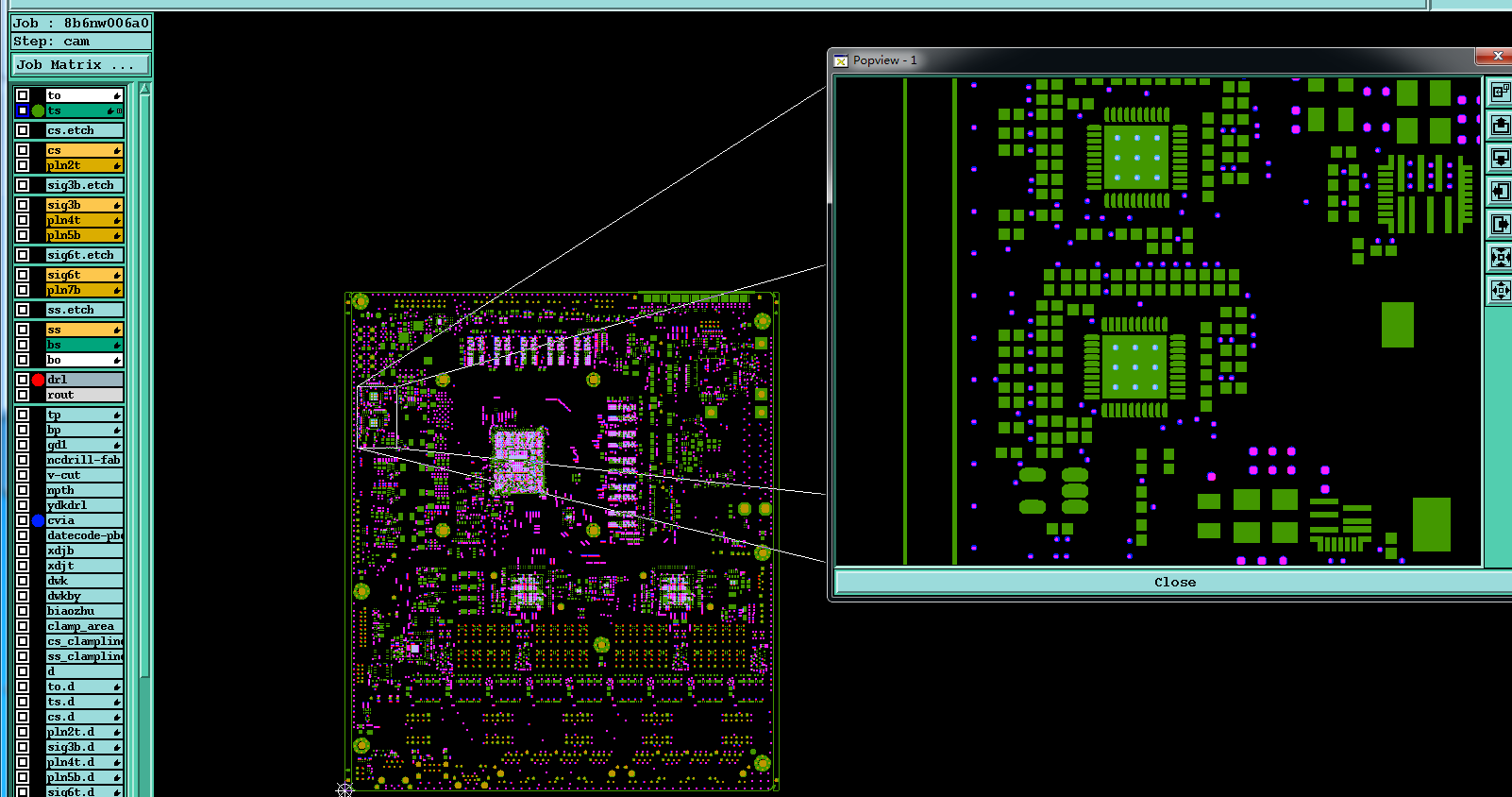
Task: Select the ss layer name
Action: pos(85,330)
